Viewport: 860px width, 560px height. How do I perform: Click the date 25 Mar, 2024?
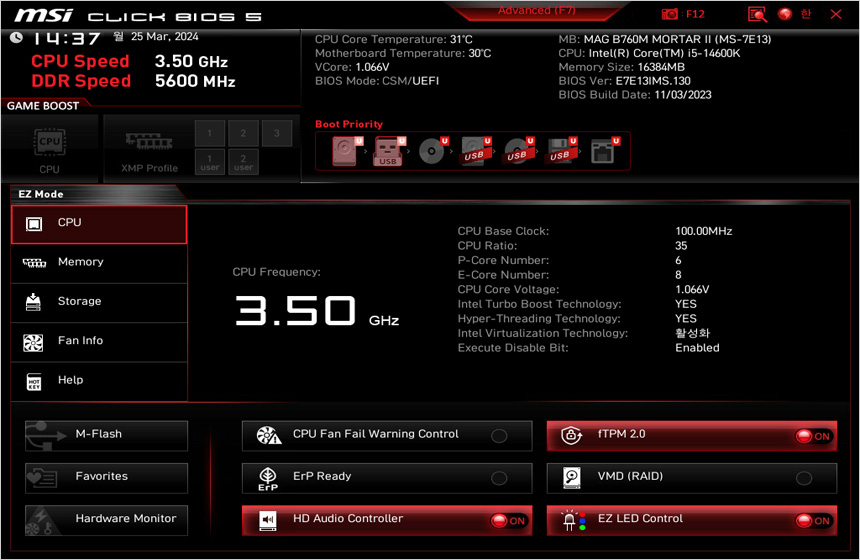point(165,37)
